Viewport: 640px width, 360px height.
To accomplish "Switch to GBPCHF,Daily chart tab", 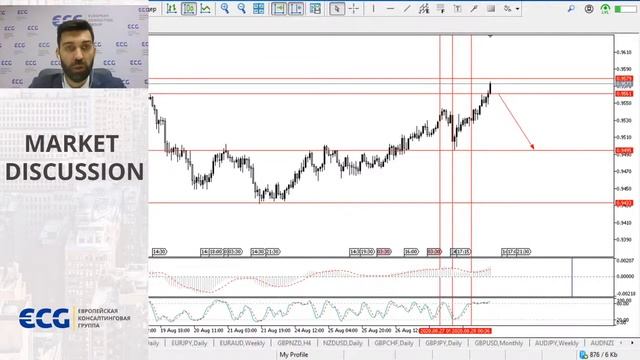I will [394, 343].
